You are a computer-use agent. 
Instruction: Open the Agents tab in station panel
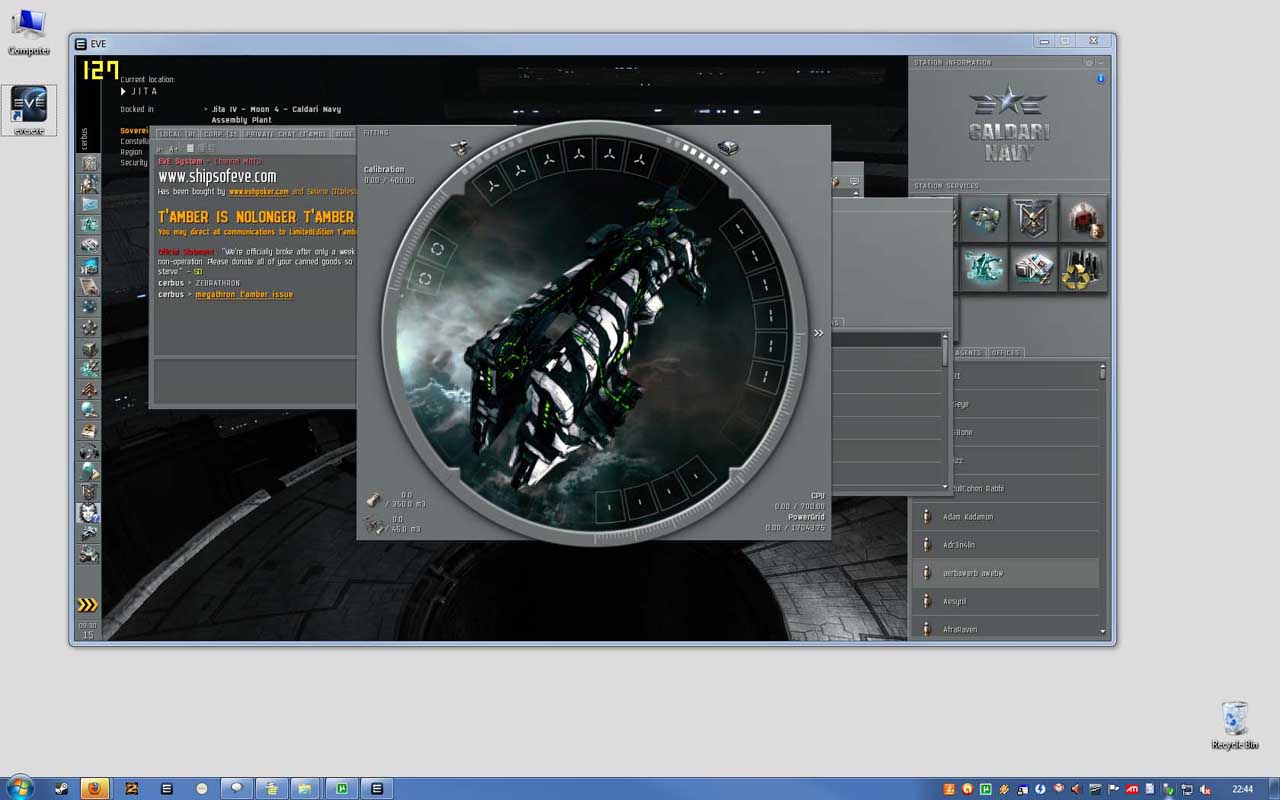(x=968, y=352)
